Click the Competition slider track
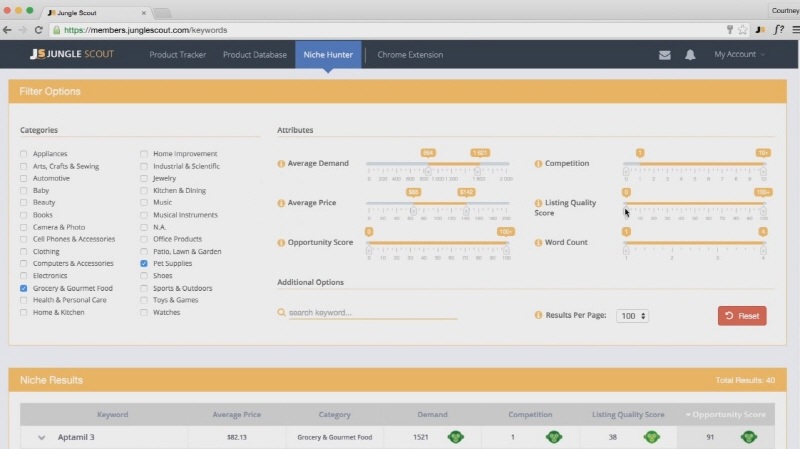 [694, 164]
